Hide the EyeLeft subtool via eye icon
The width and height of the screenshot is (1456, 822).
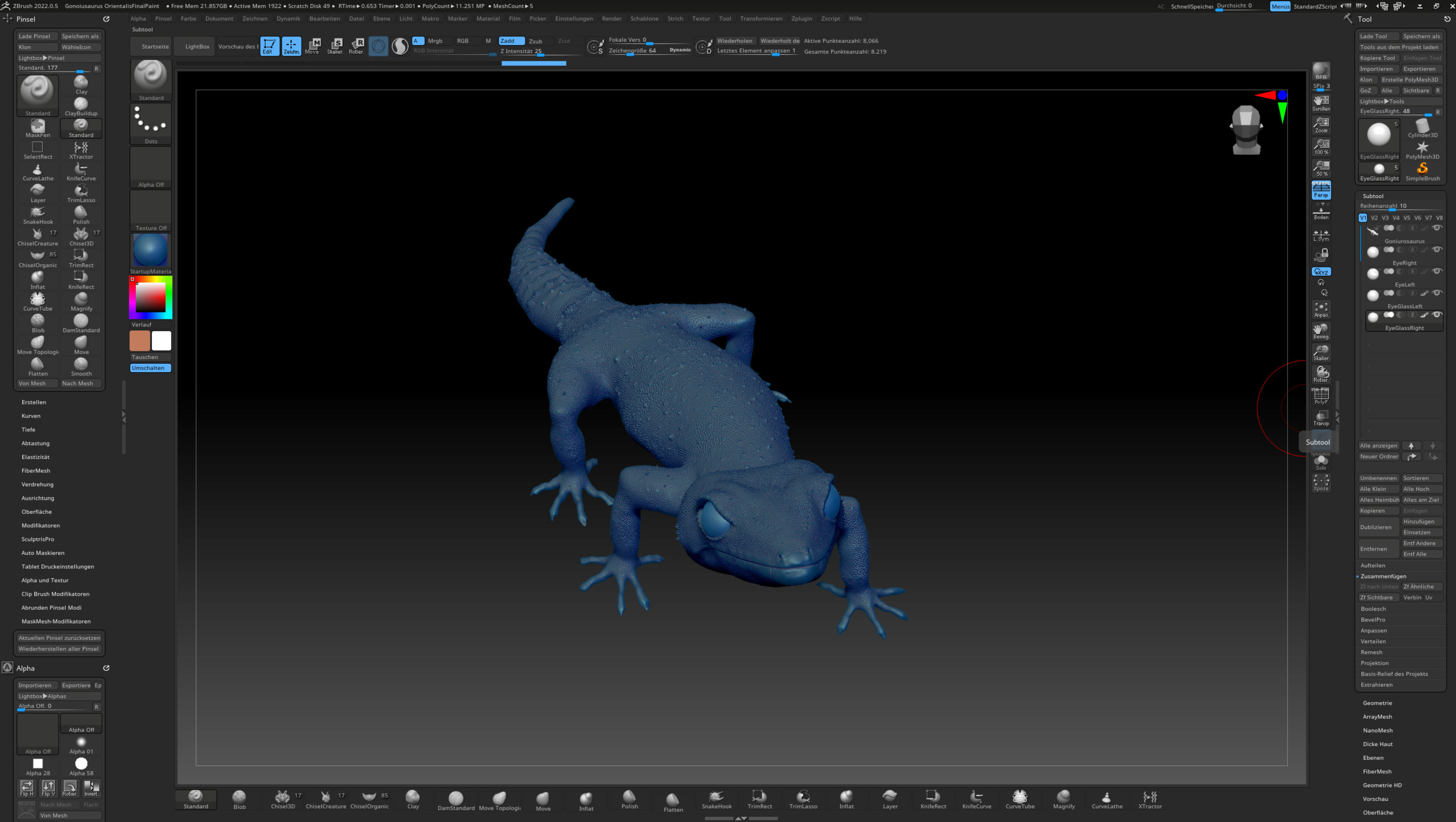pyautogui.click(x=1436, y=271)
